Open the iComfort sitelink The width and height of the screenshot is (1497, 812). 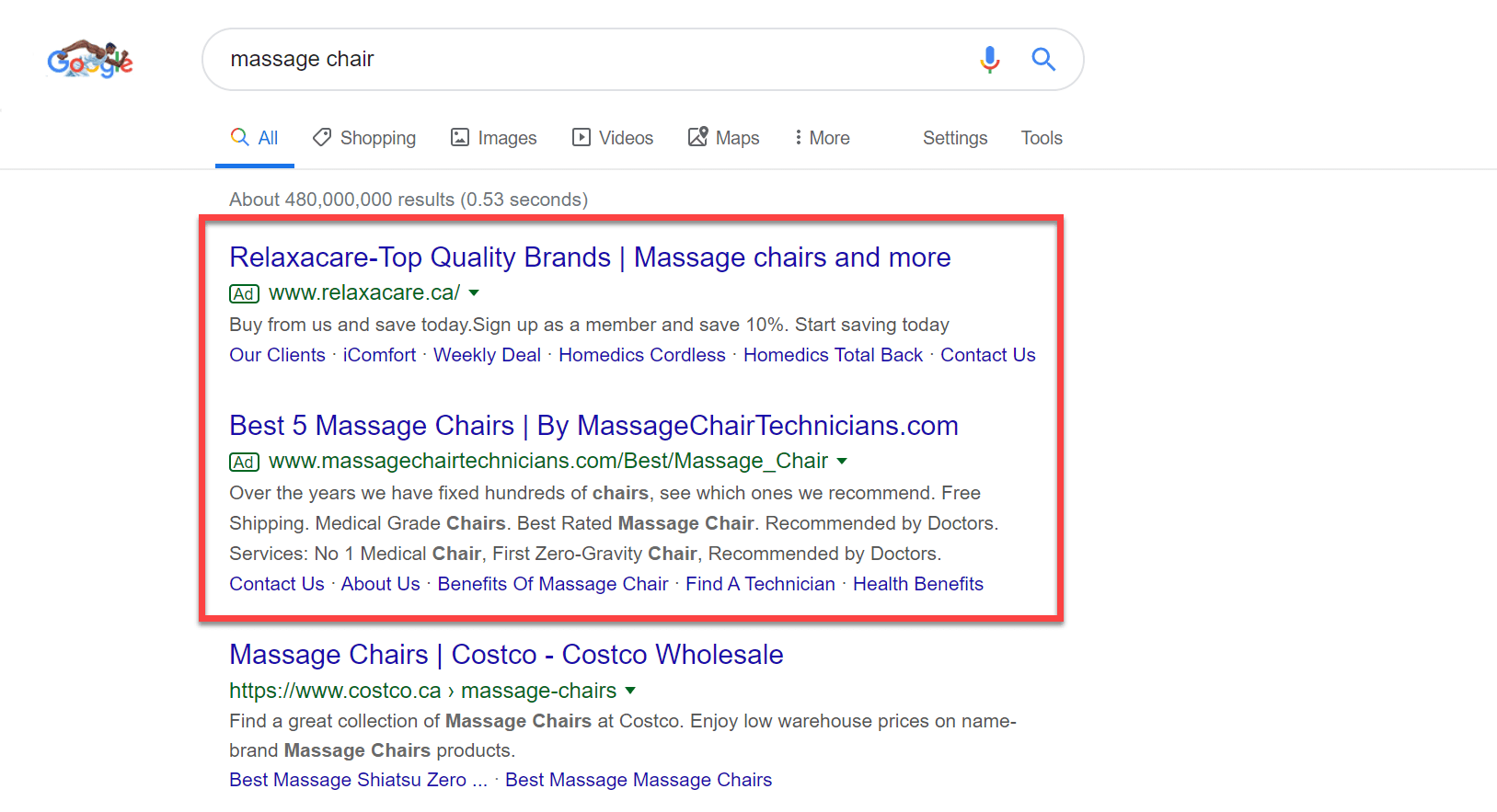click(379, 355)
